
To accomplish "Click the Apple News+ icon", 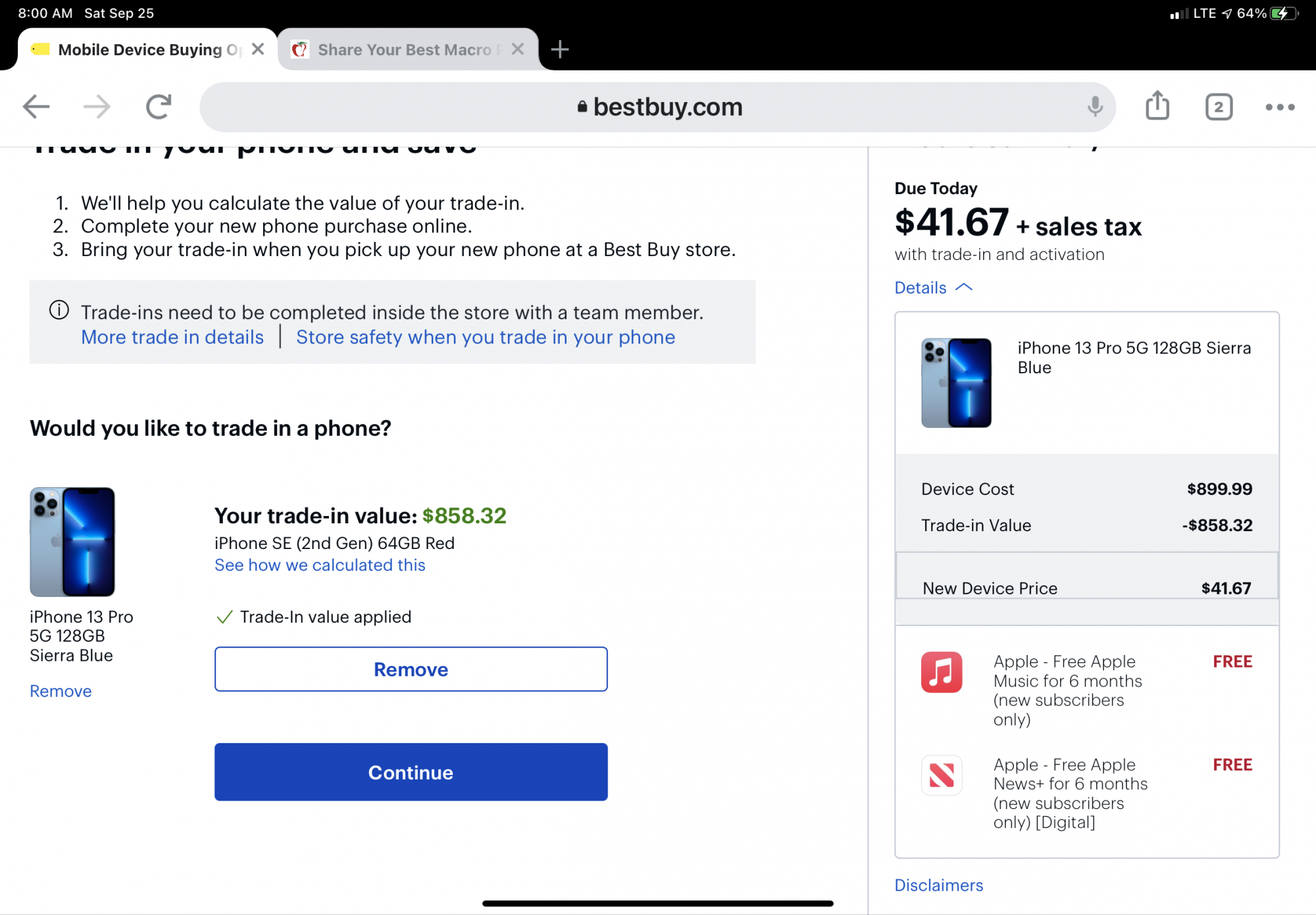I will coord(942,775).
